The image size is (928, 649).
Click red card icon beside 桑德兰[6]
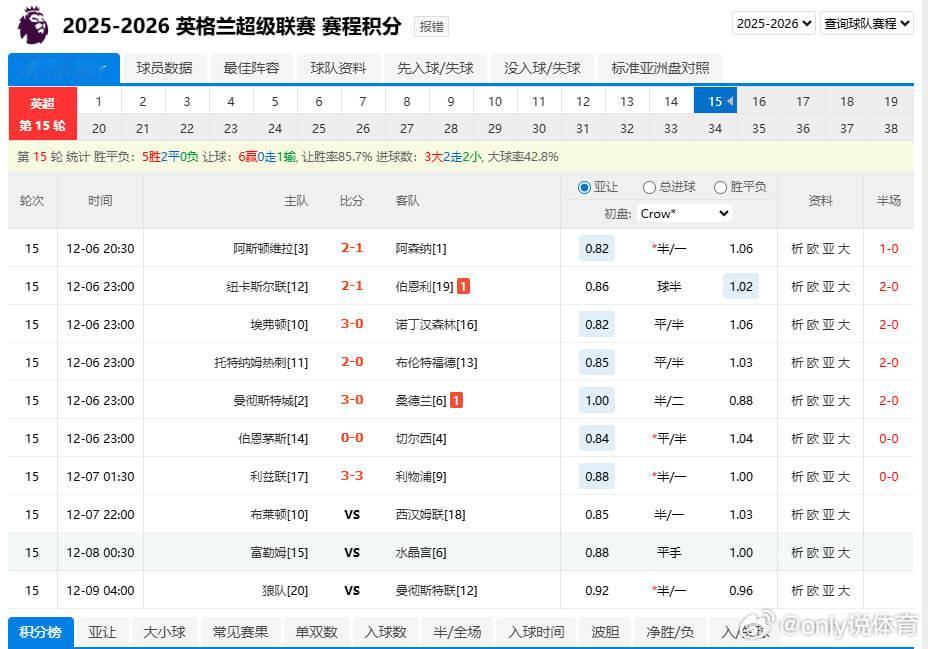(x=456, y=400)
